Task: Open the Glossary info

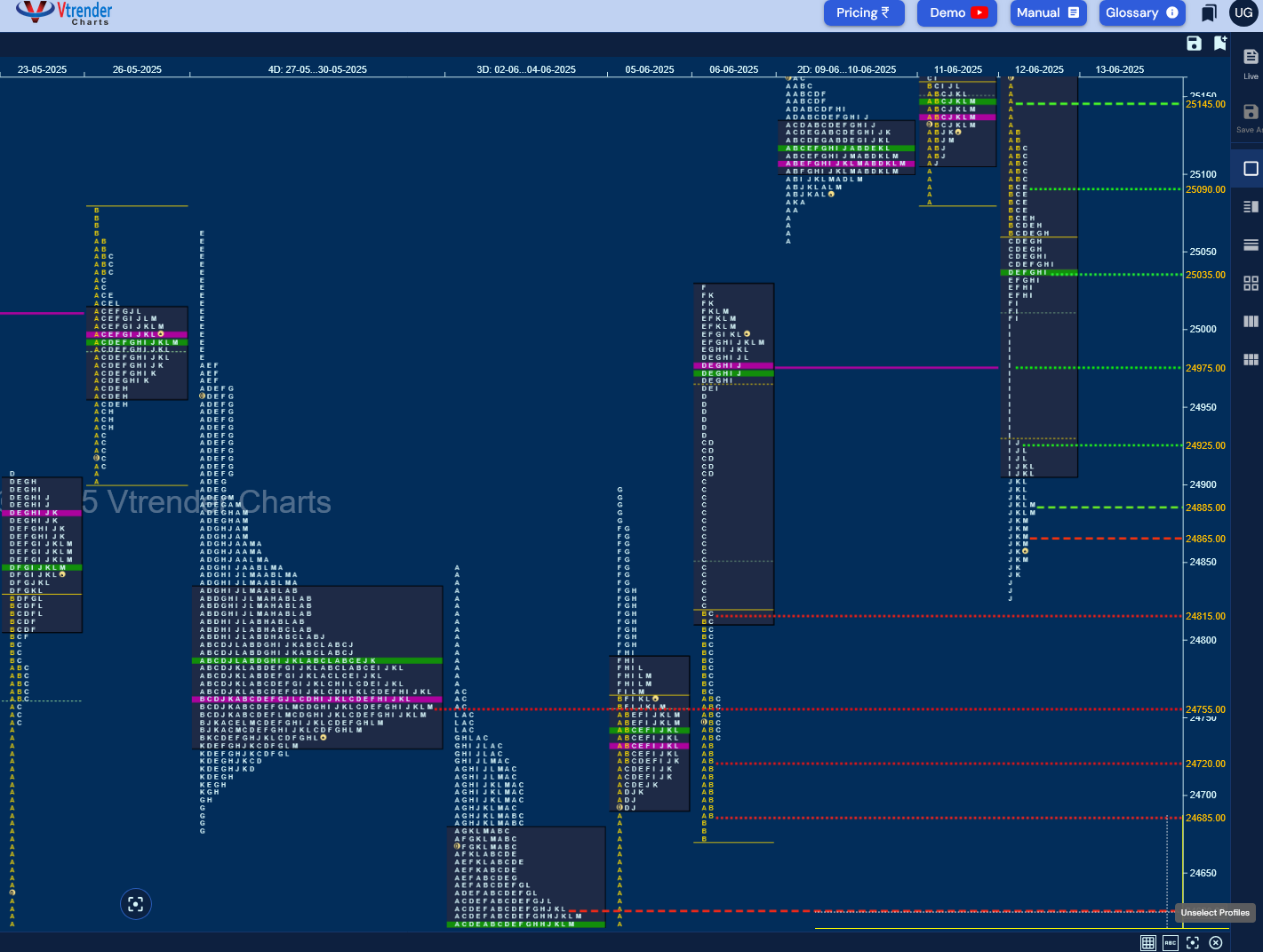Action: (x=1142, y=12)
